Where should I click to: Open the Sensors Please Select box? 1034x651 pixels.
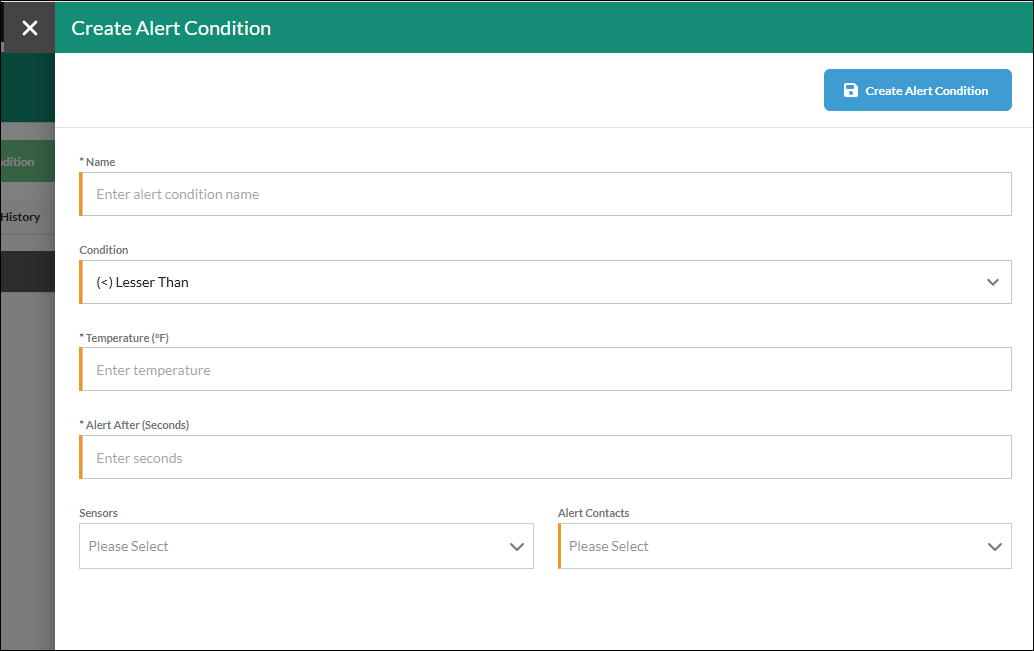click(306, 546)
